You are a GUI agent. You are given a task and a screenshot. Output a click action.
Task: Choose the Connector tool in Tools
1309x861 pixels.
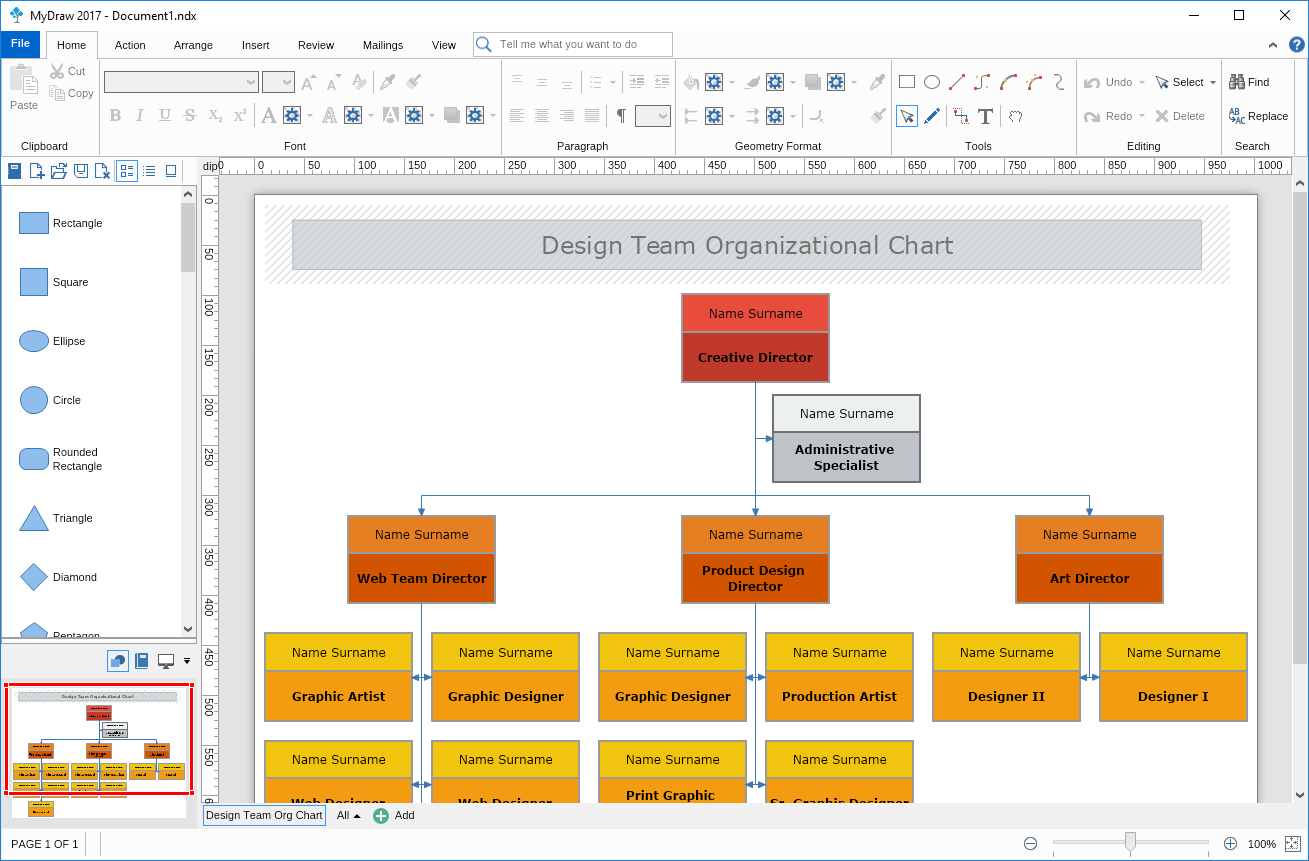[961, 116]
